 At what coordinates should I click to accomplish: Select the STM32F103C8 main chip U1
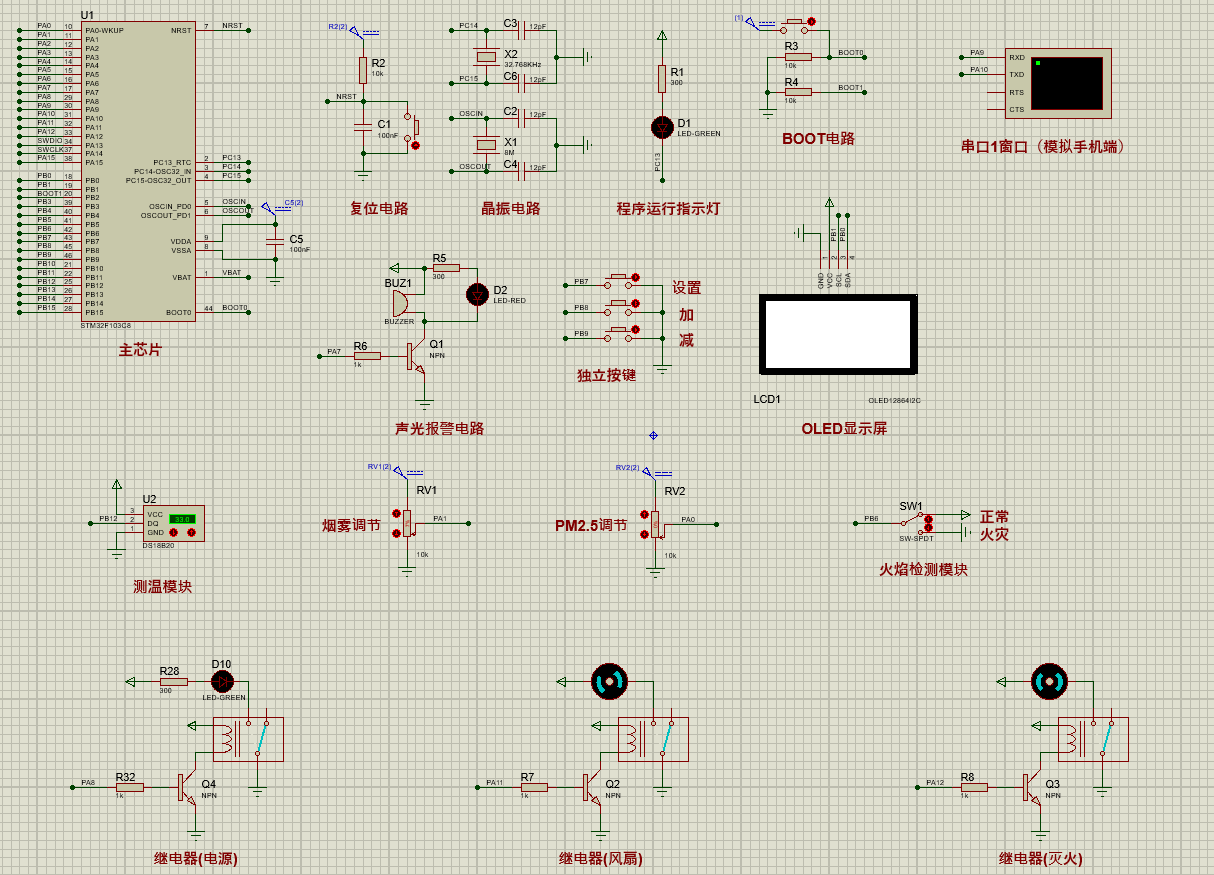click(137, 171)
